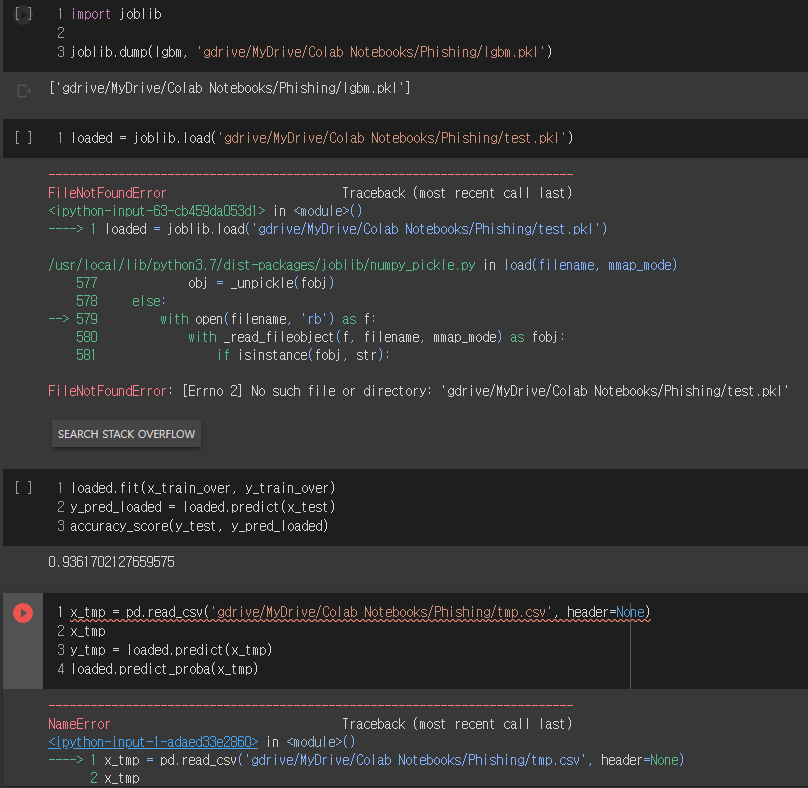The height and width of the screenshot is (788, 808).
Task: Open the ipython-input-1-adaed33e2860 traceback link
Action: tap(152, 741)
